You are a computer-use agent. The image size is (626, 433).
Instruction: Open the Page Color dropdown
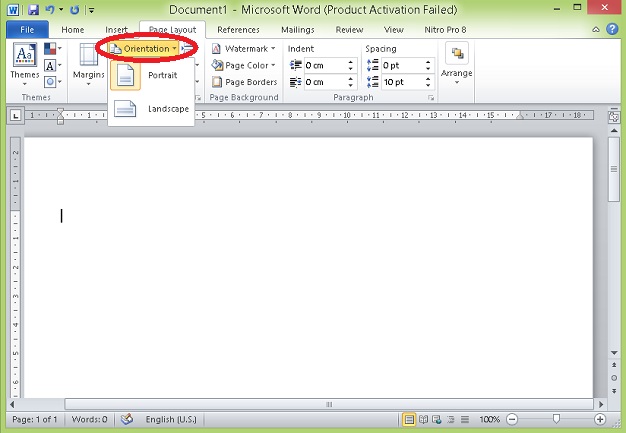(x=244, y=65)
